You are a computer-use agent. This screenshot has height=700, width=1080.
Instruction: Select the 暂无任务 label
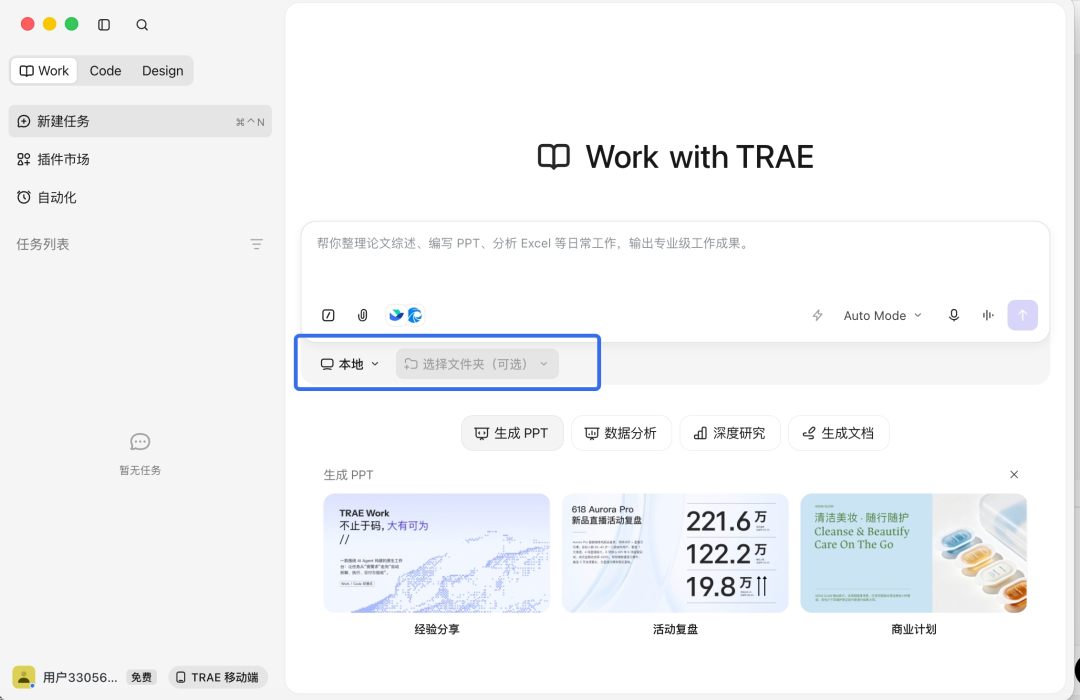140,470
